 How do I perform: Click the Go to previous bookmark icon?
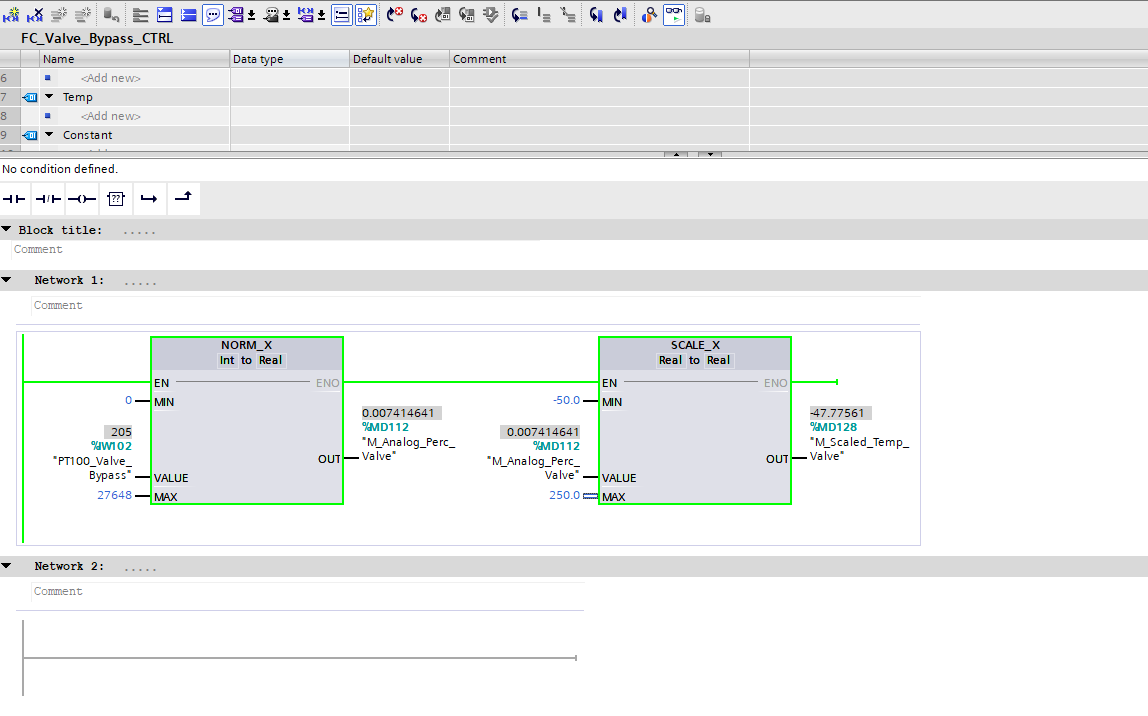(620, 15)
